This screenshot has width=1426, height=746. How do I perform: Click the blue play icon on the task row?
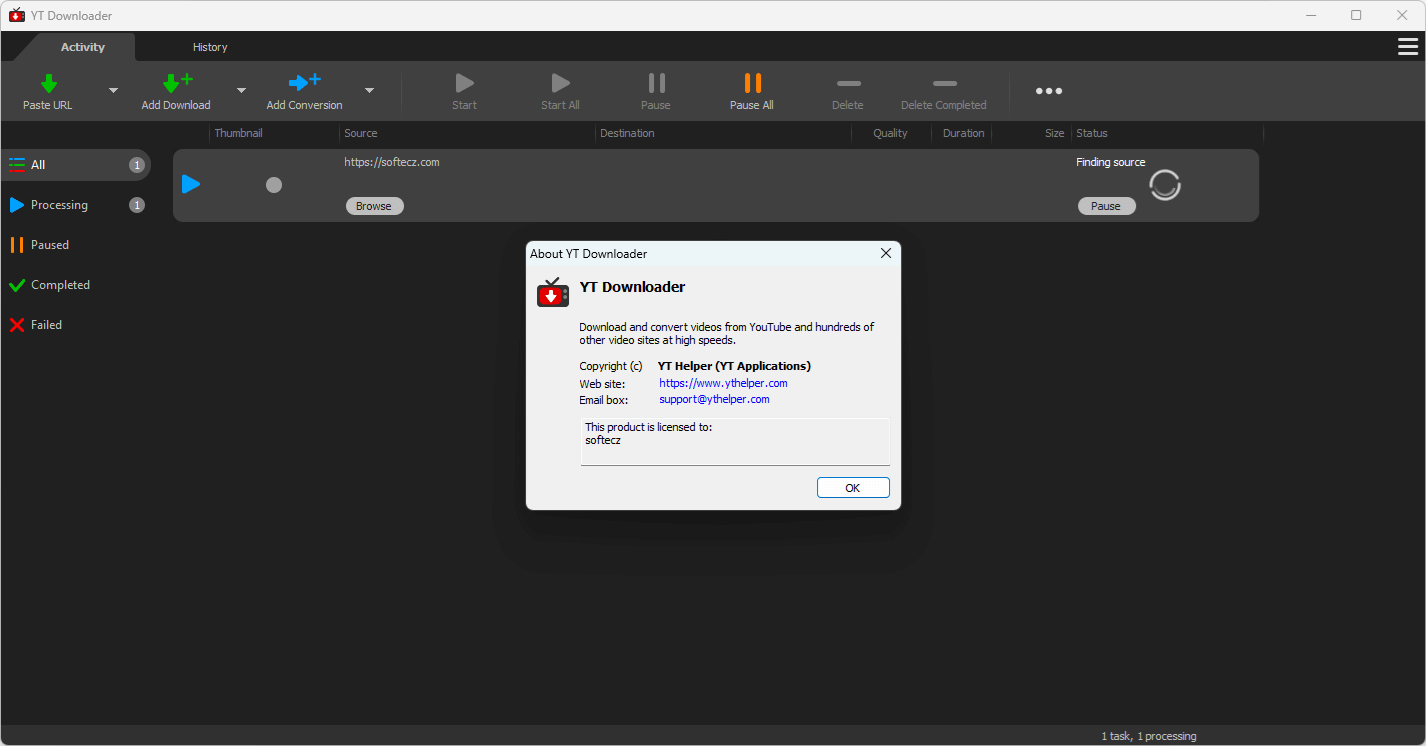tap(191, 184)
